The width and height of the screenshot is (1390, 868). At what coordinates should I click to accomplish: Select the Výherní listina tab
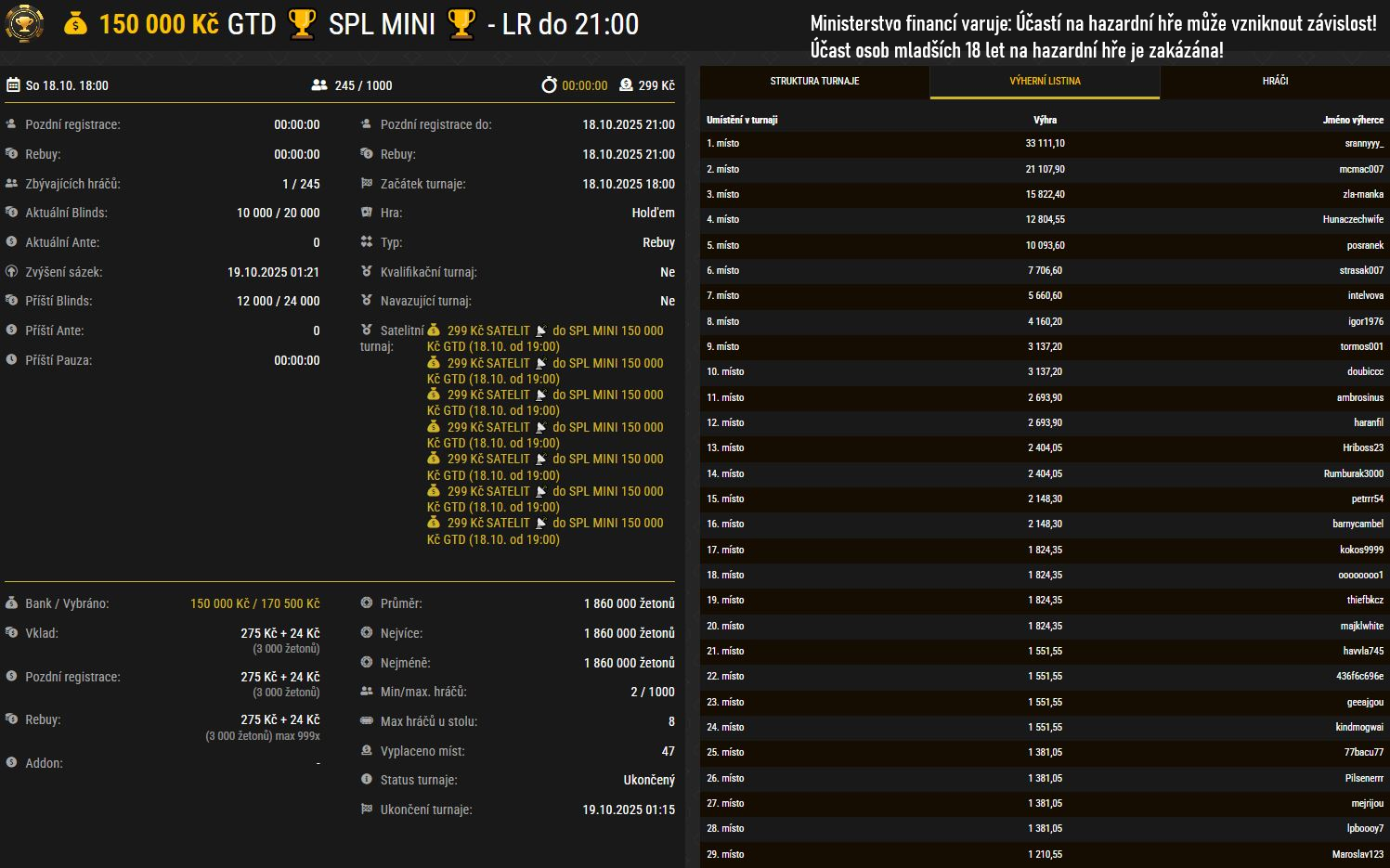tap(1045, 82)
